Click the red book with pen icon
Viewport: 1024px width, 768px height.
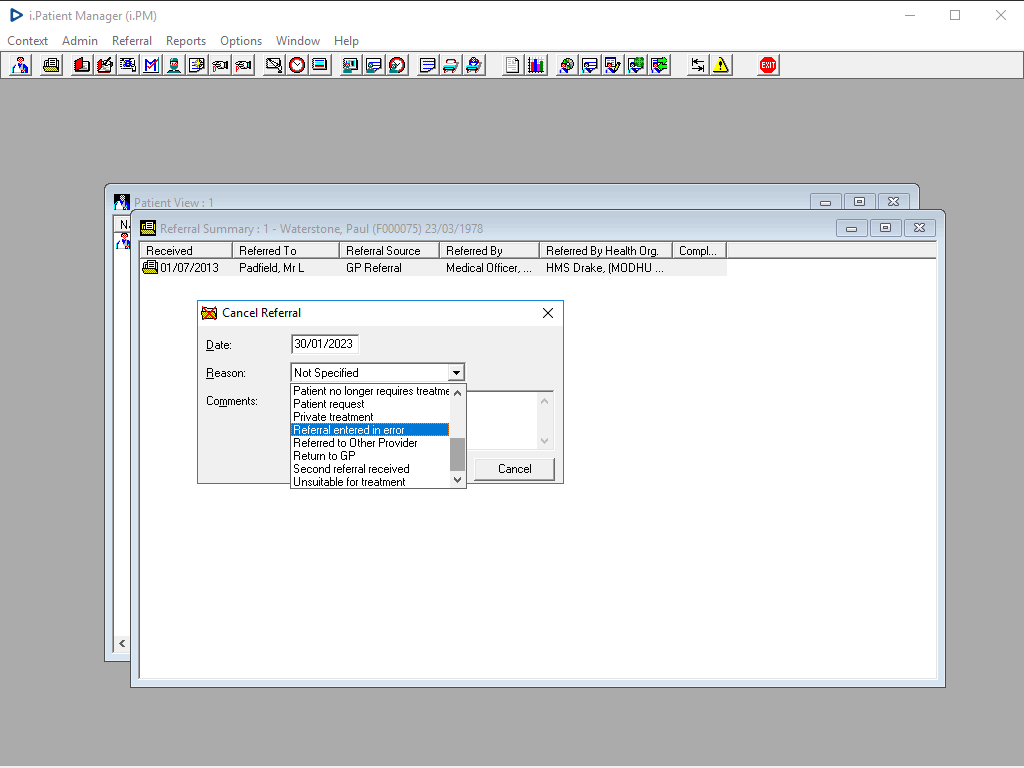click(x=104, y=65)
